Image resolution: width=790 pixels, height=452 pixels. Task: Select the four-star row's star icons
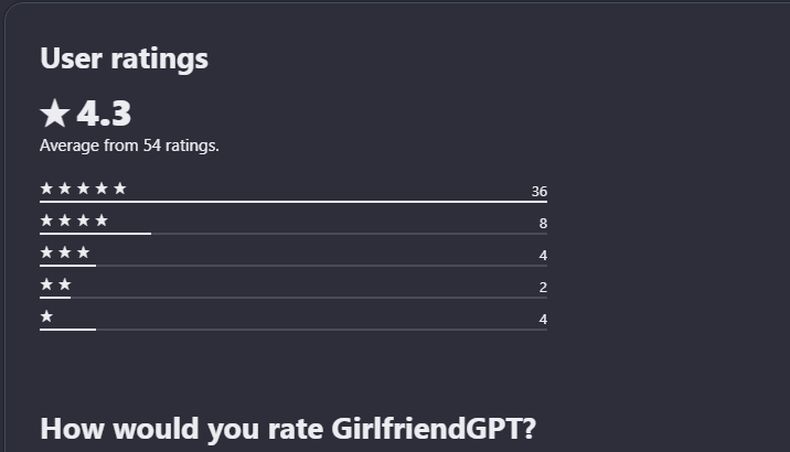click(x=74, y=220)
